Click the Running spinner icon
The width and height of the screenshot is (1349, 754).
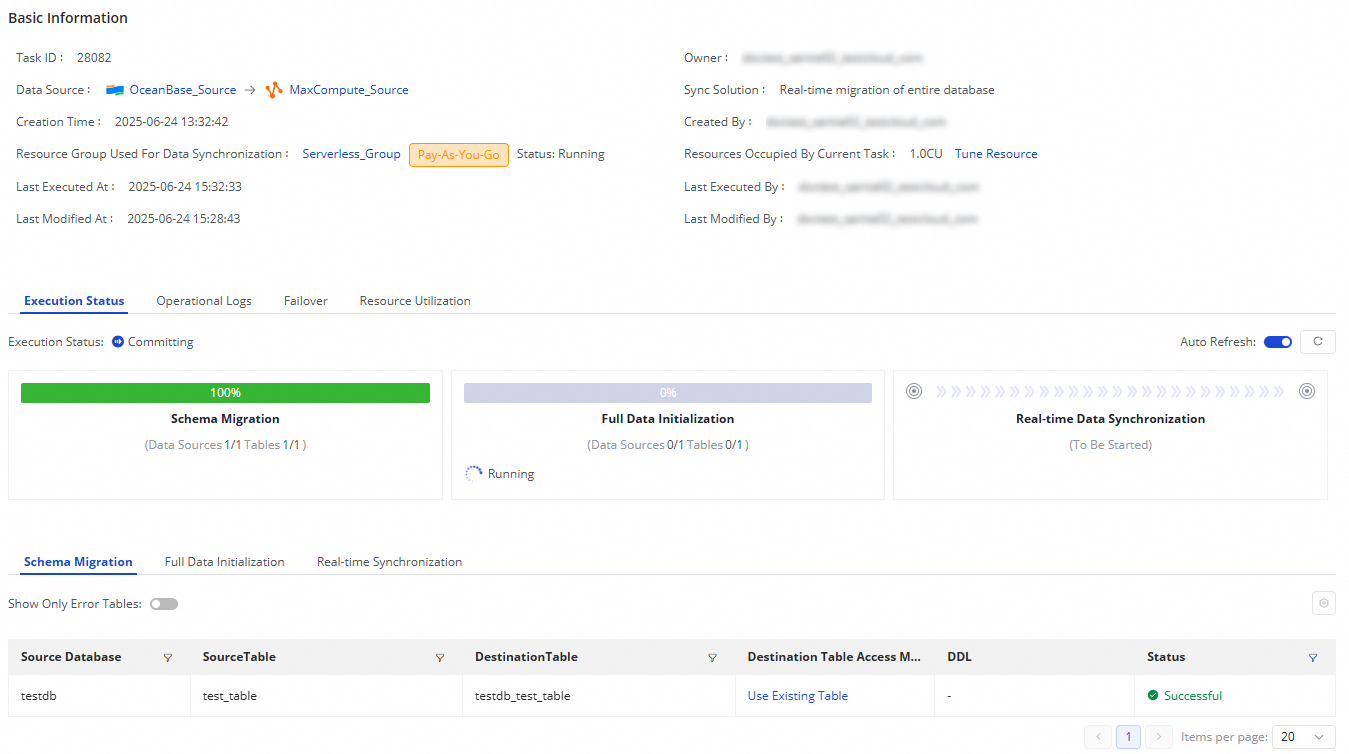(474, 474)
